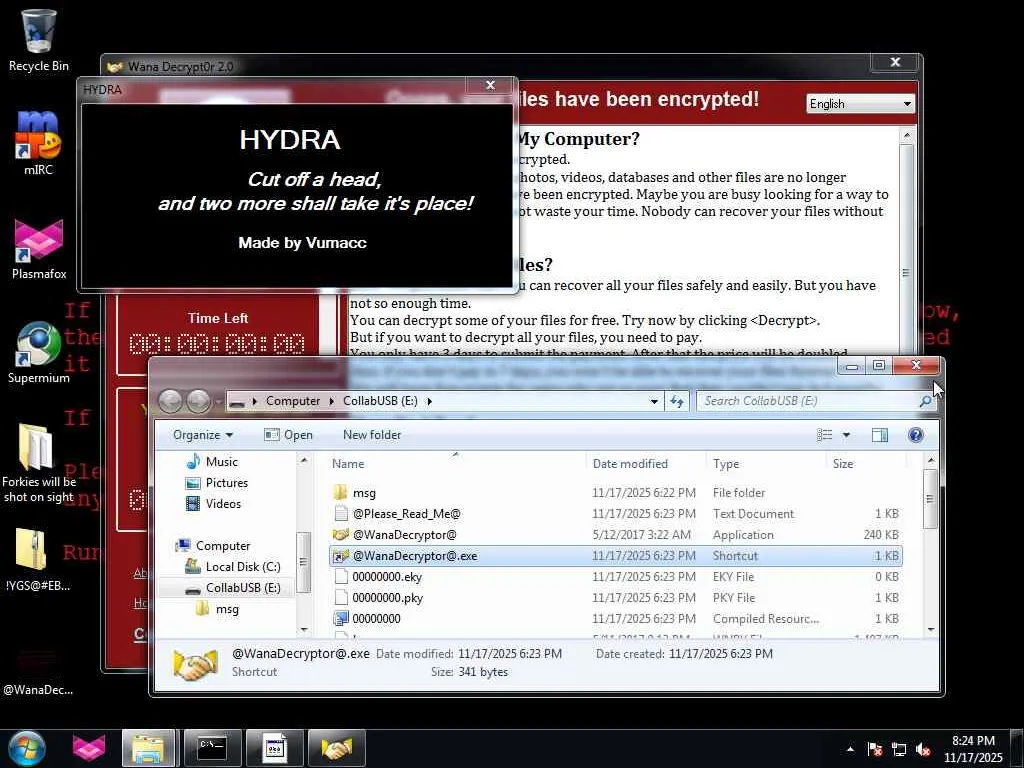Open Plasmafox from the taskbar

89,748
